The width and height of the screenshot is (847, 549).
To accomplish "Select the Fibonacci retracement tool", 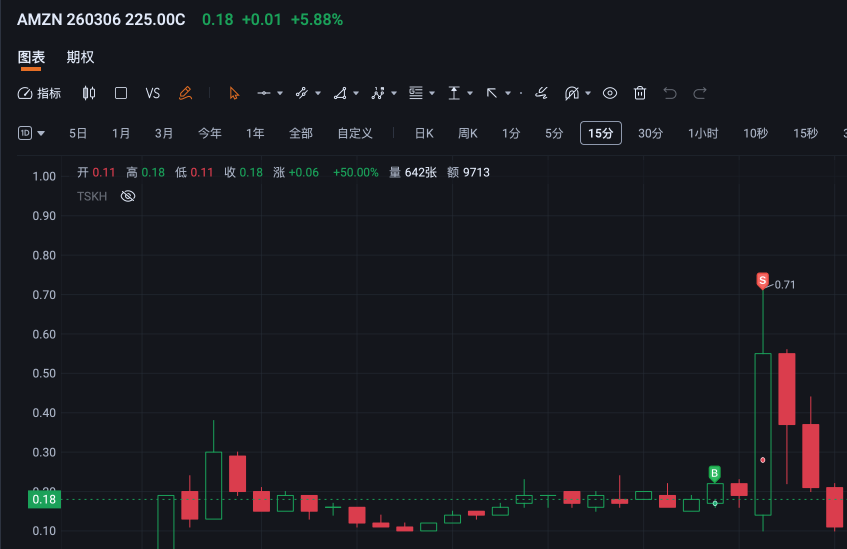I will pos(416,93).
